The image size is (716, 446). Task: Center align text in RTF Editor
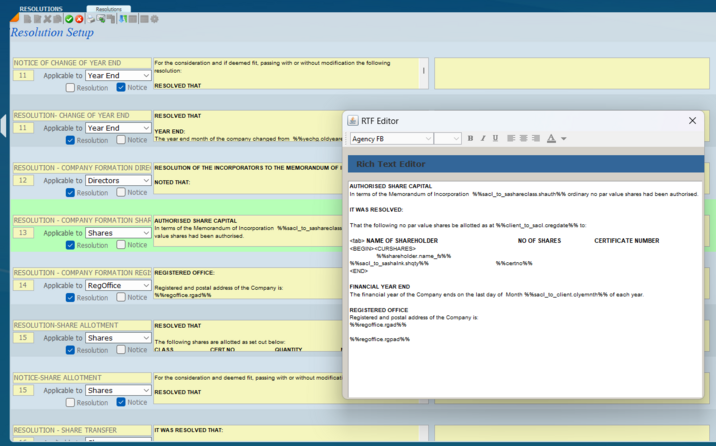coord(523,139)
